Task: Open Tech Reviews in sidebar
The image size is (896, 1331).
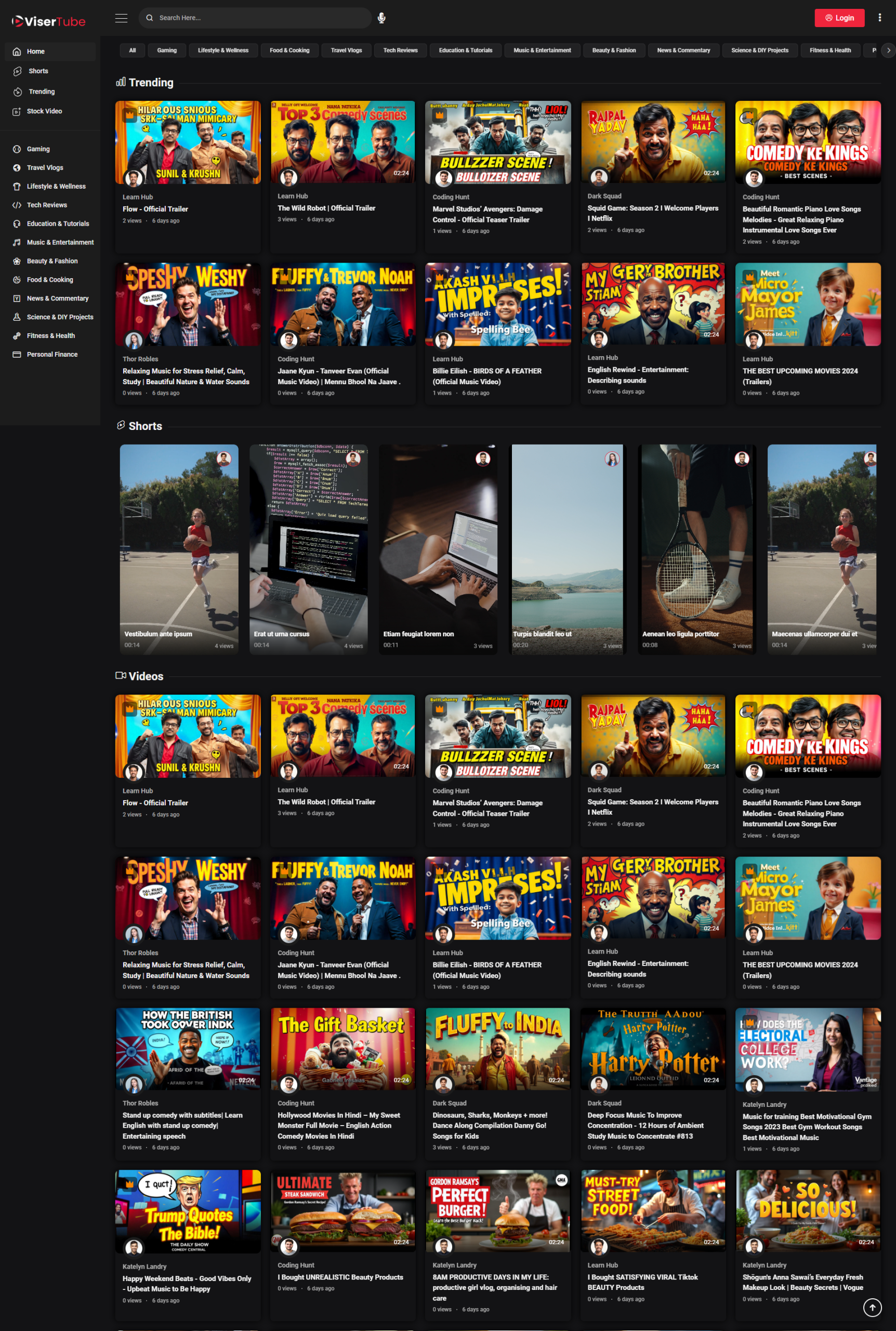Action: [x=46, y=205]
